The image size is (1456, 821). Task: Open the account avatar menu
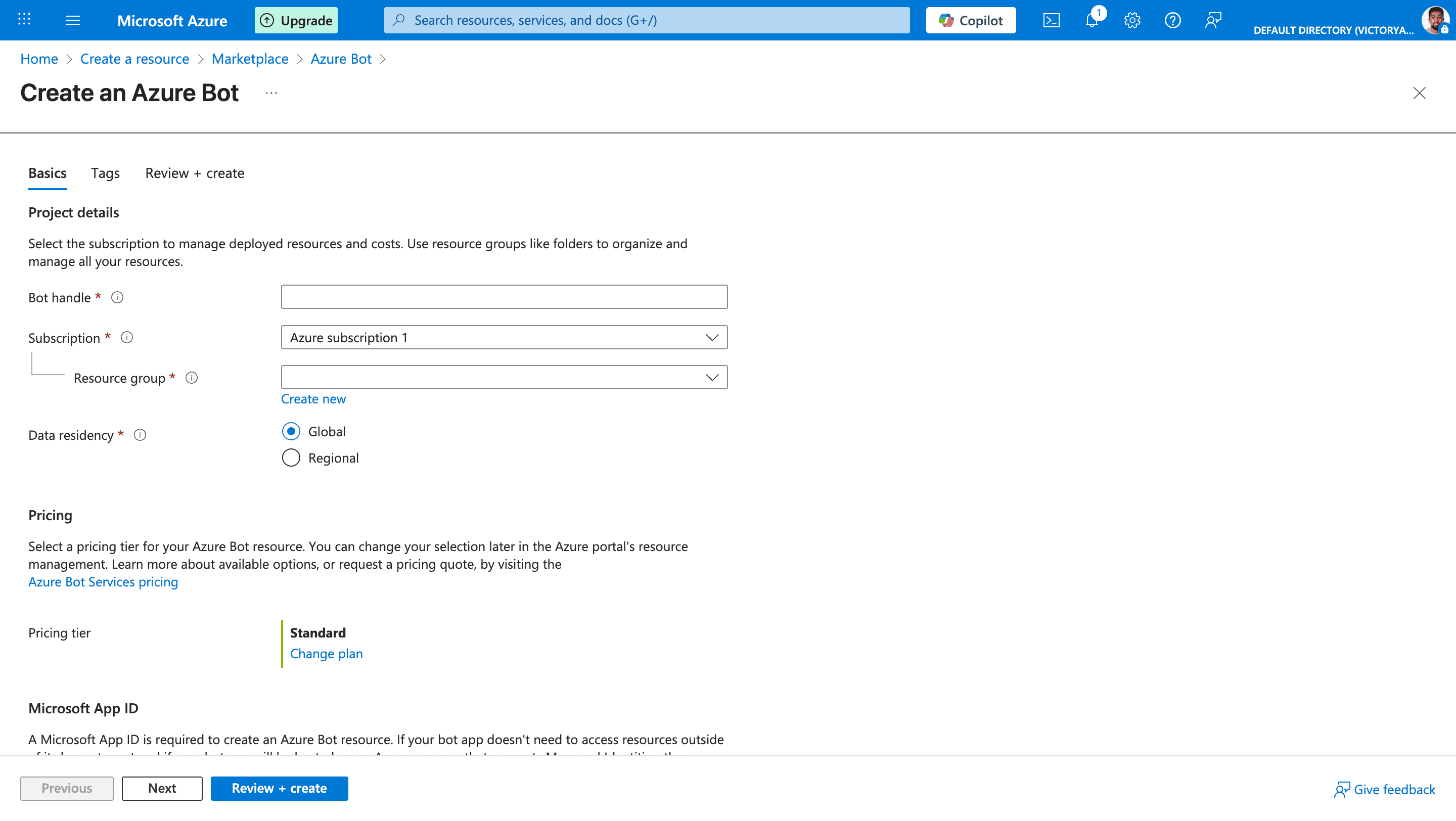tap(1435, 20)
